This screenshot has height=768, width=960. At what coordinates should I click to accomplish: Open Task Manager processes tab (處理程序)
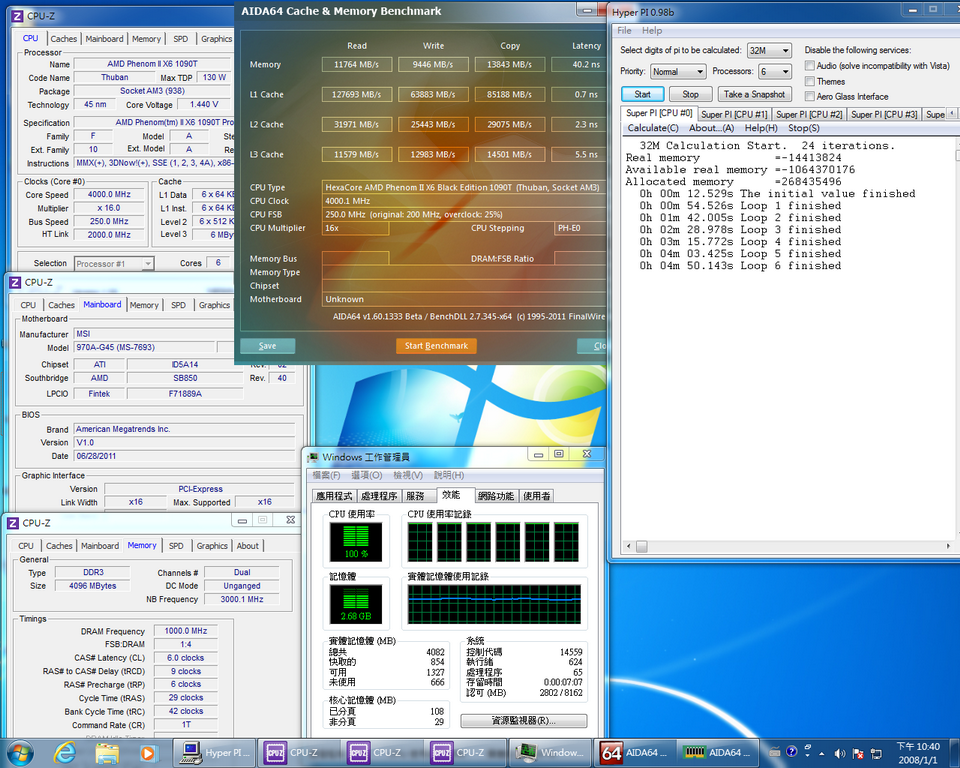coord(379,496)
